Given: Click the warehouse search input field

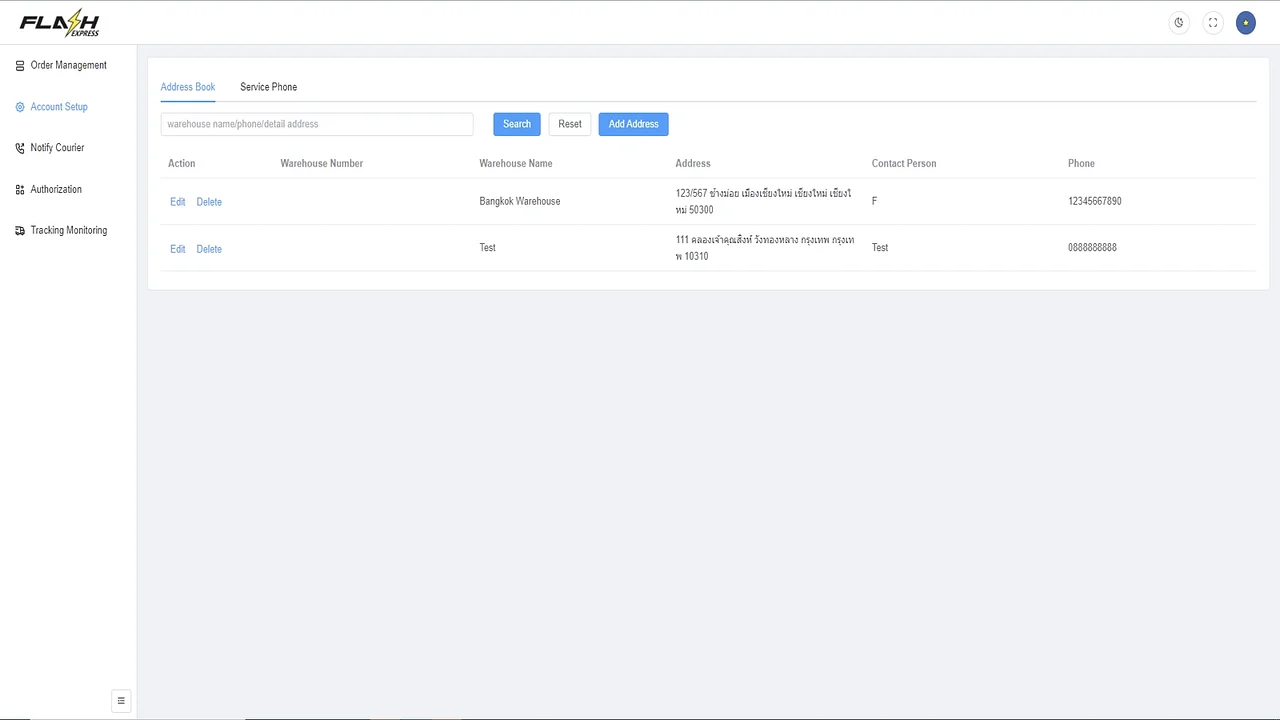Looking at the screenshot, I should [x=316, y=123].
